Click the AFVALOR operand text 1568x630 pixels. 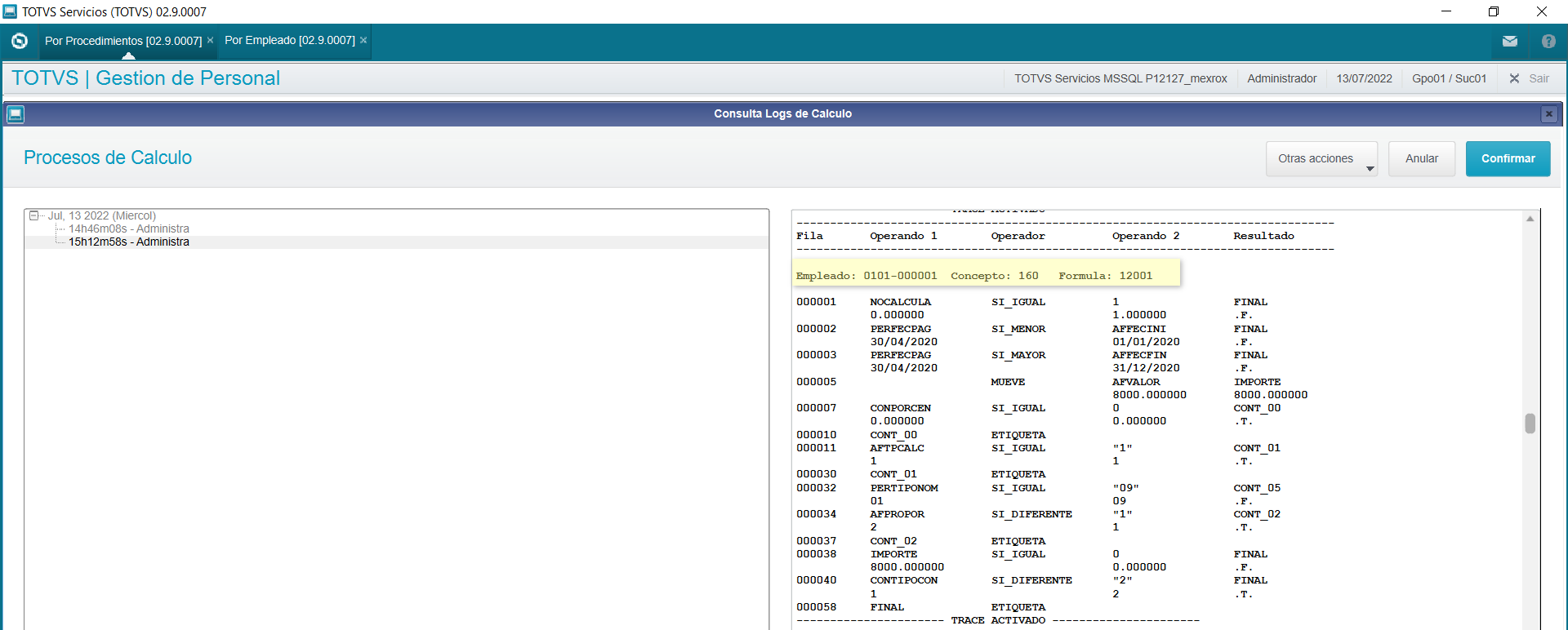[x=1136, y=382]
